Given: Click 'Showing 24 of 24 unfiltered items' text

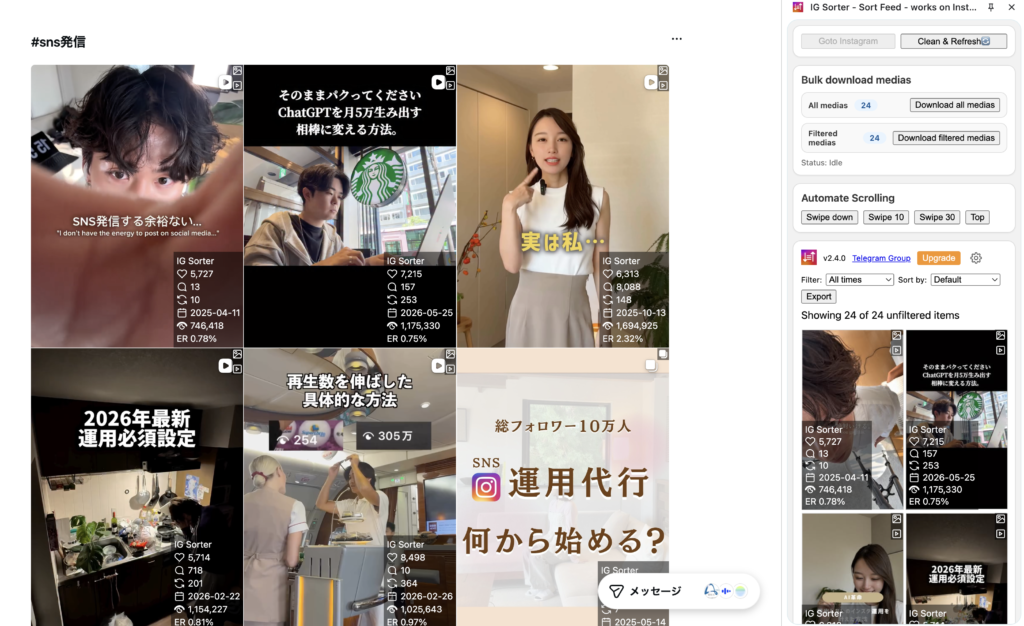Looking at the screenshot, I should click(880, 315).
